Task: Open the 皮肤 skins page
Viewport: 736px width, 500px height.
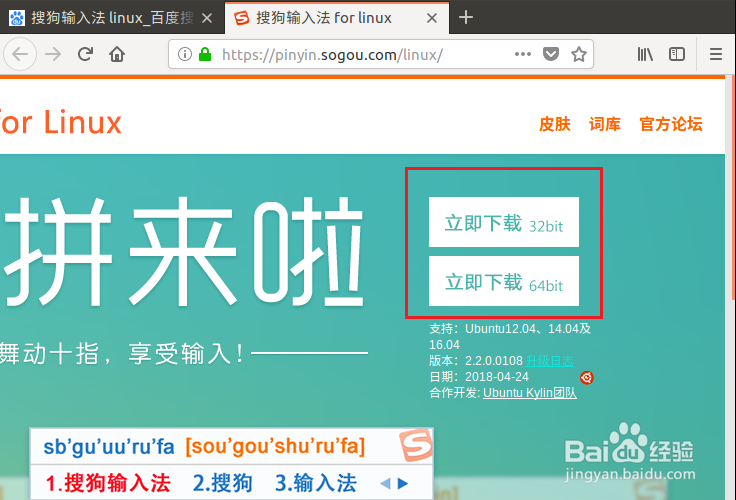Action: point(554,124)
